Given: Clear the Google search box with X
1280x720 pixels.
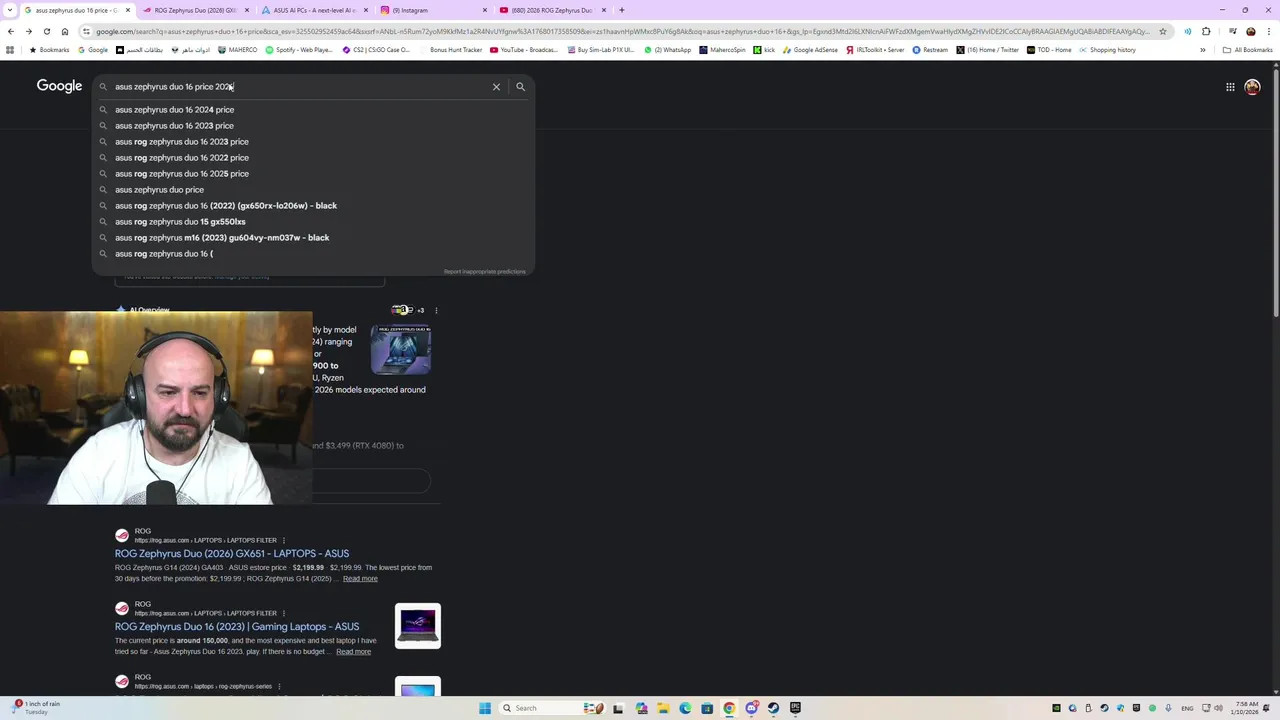Looking at the screenshot, I should [496, 87].
